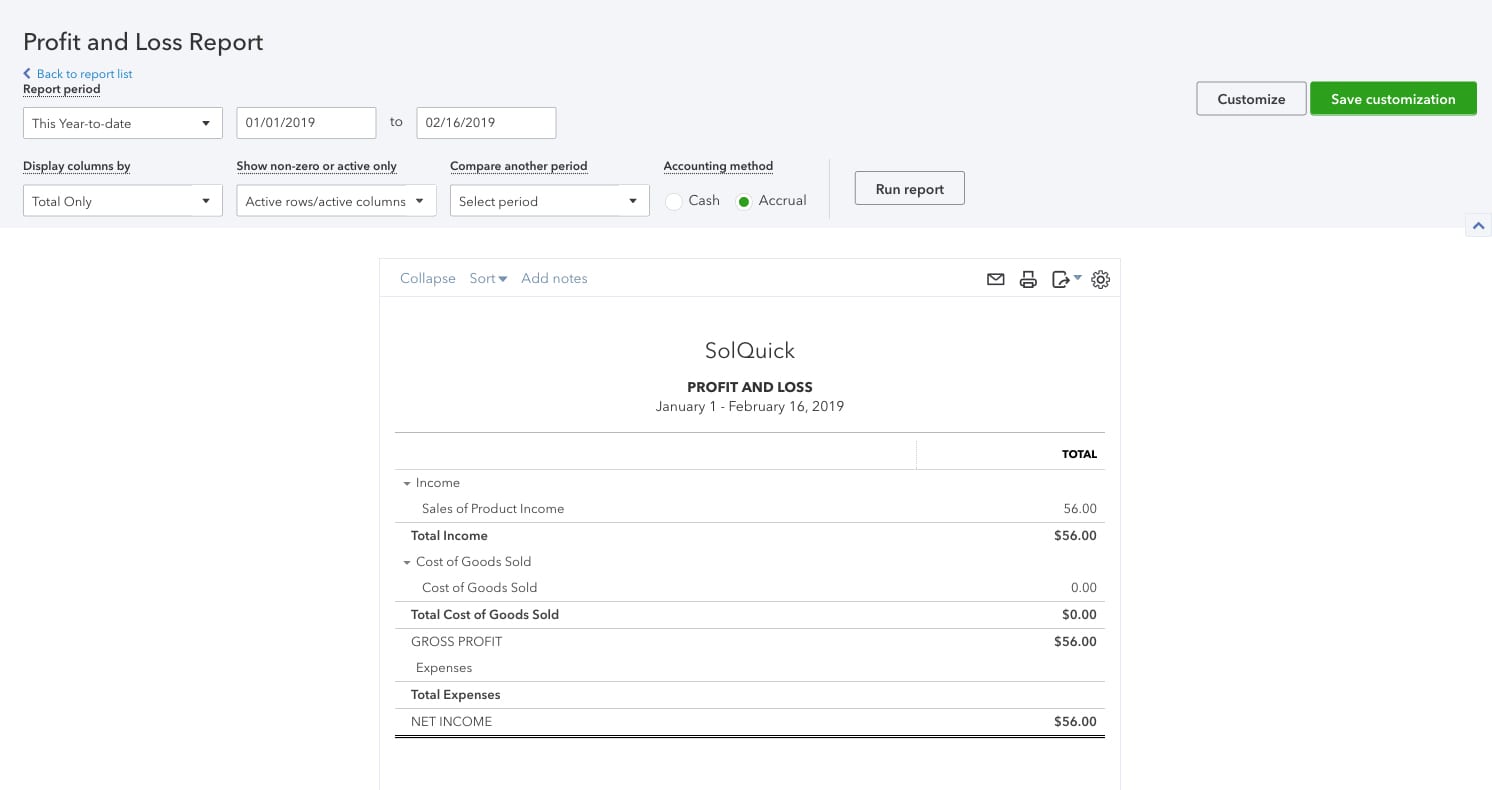The image size is (1492, 790).
Task: Click January 1 - February 16, 2019 subtitle
Action: coord(750,407)
